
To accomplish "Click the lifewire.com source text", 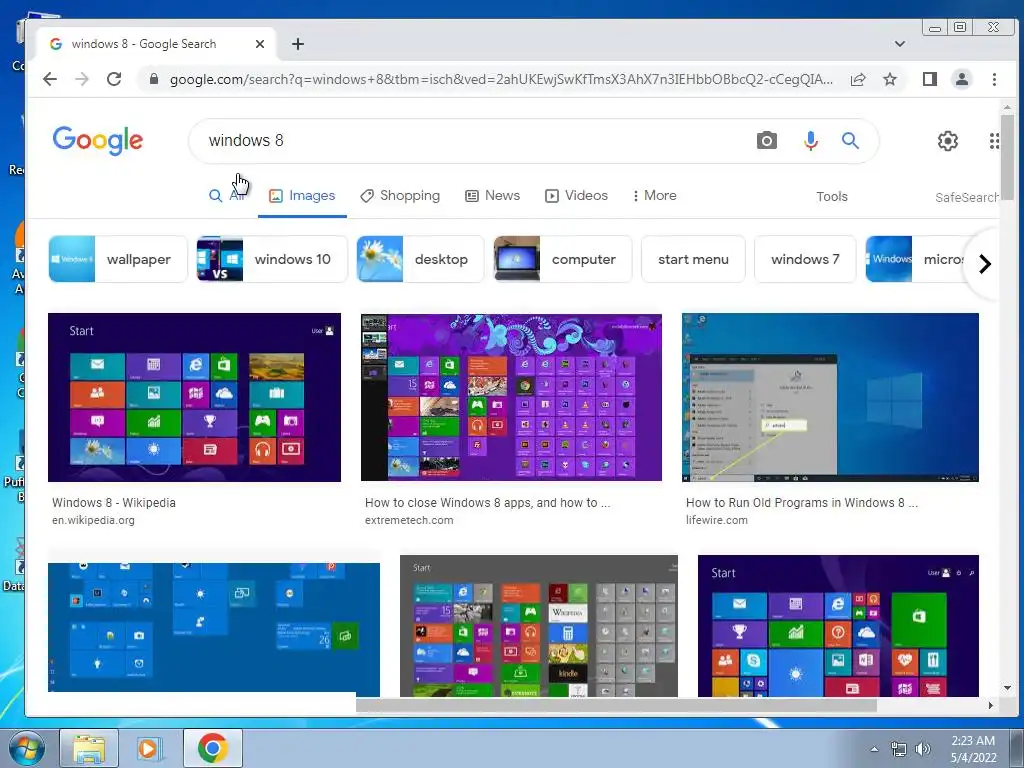I will [x=716, y=520].
